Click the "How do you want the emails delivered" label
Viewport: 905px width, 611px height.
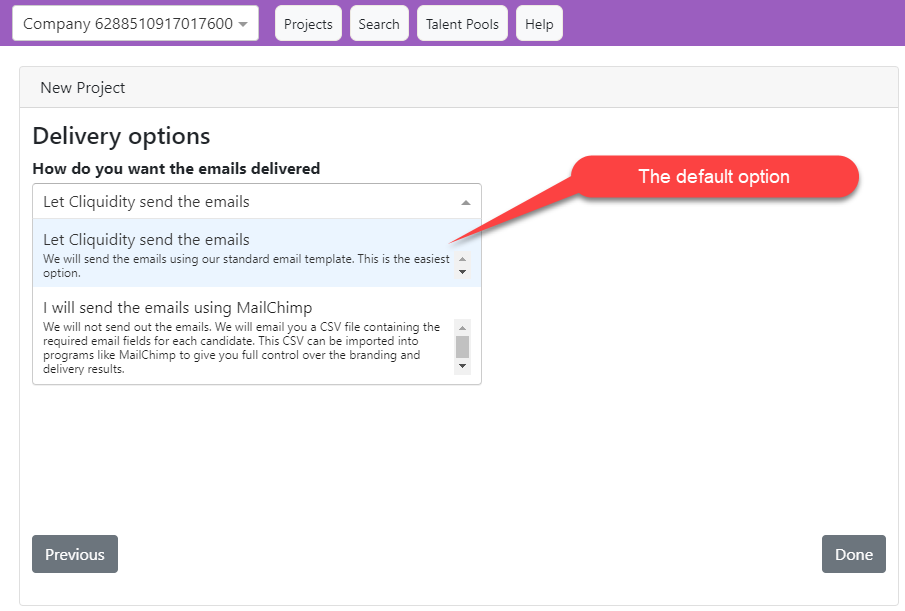coord(176,169)
